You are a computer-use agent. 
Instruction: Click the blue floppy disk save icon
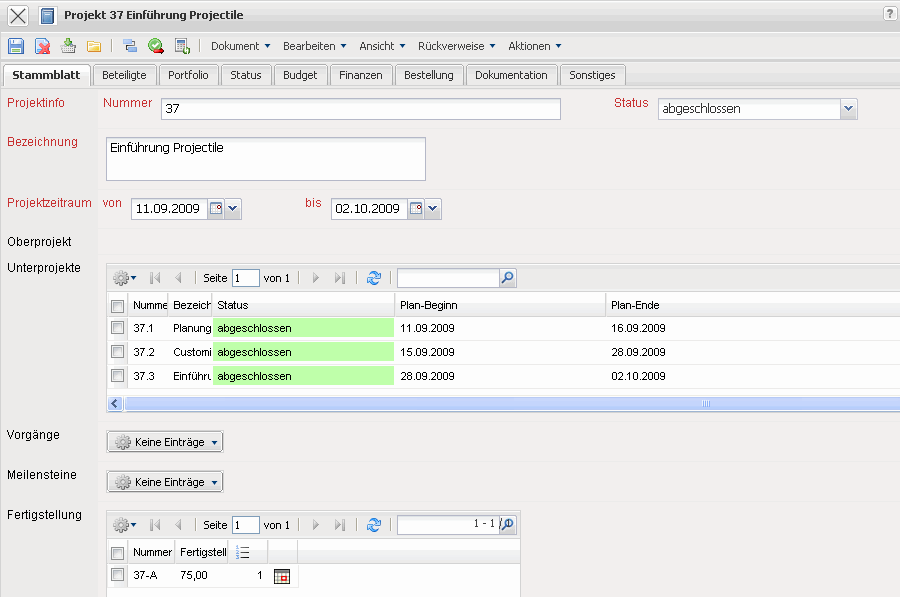click(x=16, y=46)
